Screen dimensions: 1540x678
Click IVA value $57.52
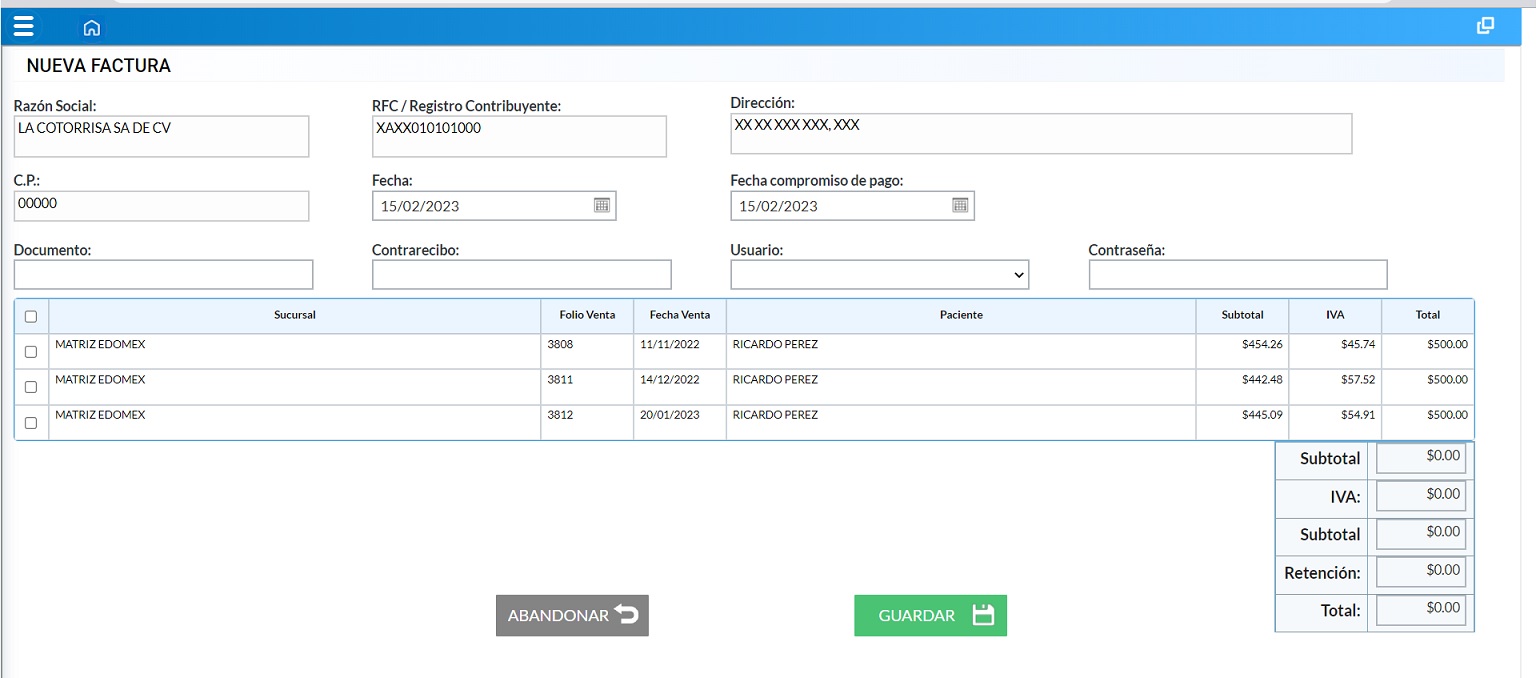pyautogui.click(x=1358, y=380)
